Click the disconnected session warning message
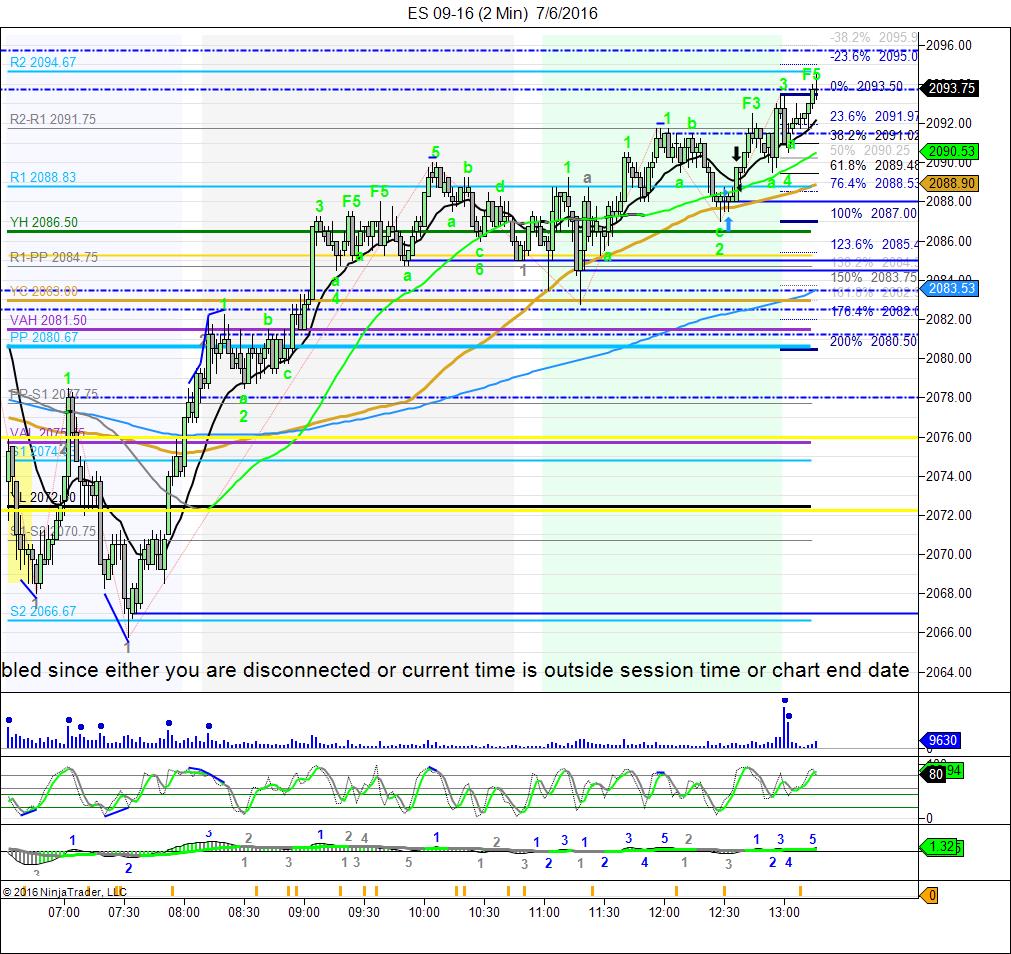 tap(455, 670)
